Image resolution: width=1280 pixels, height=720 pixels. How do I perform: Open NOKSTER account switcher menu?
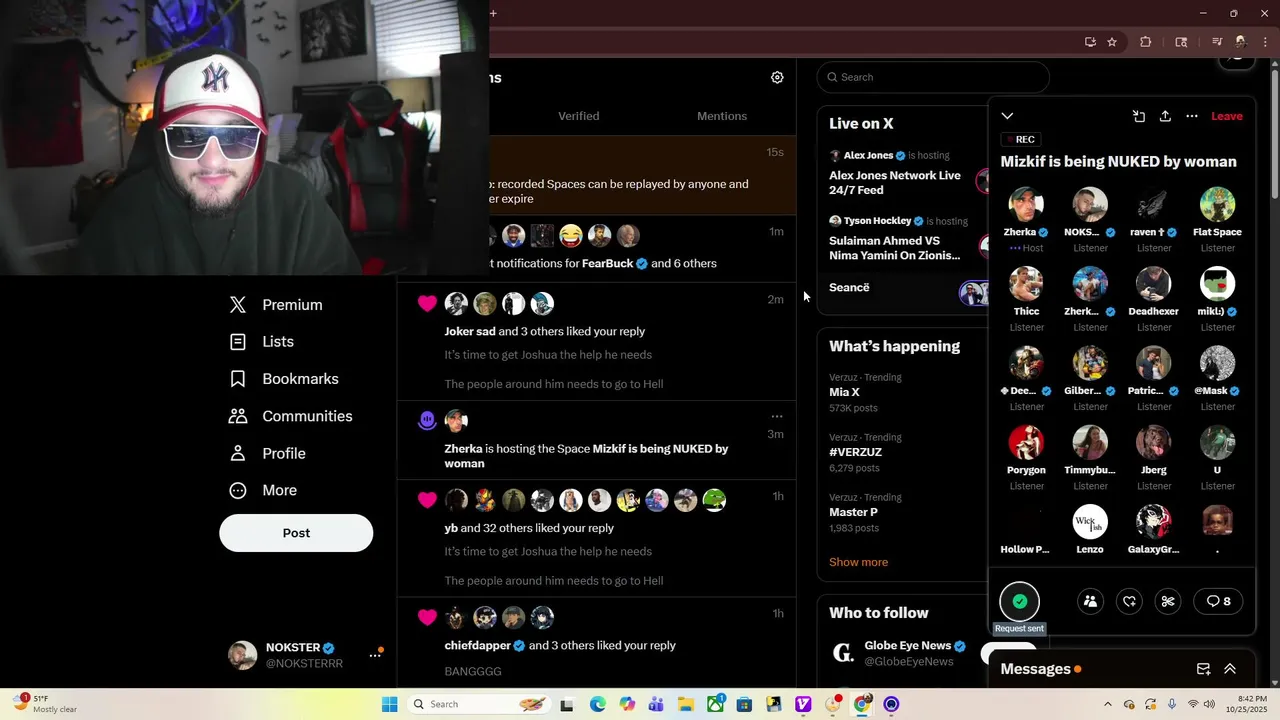tap(304, 655)
